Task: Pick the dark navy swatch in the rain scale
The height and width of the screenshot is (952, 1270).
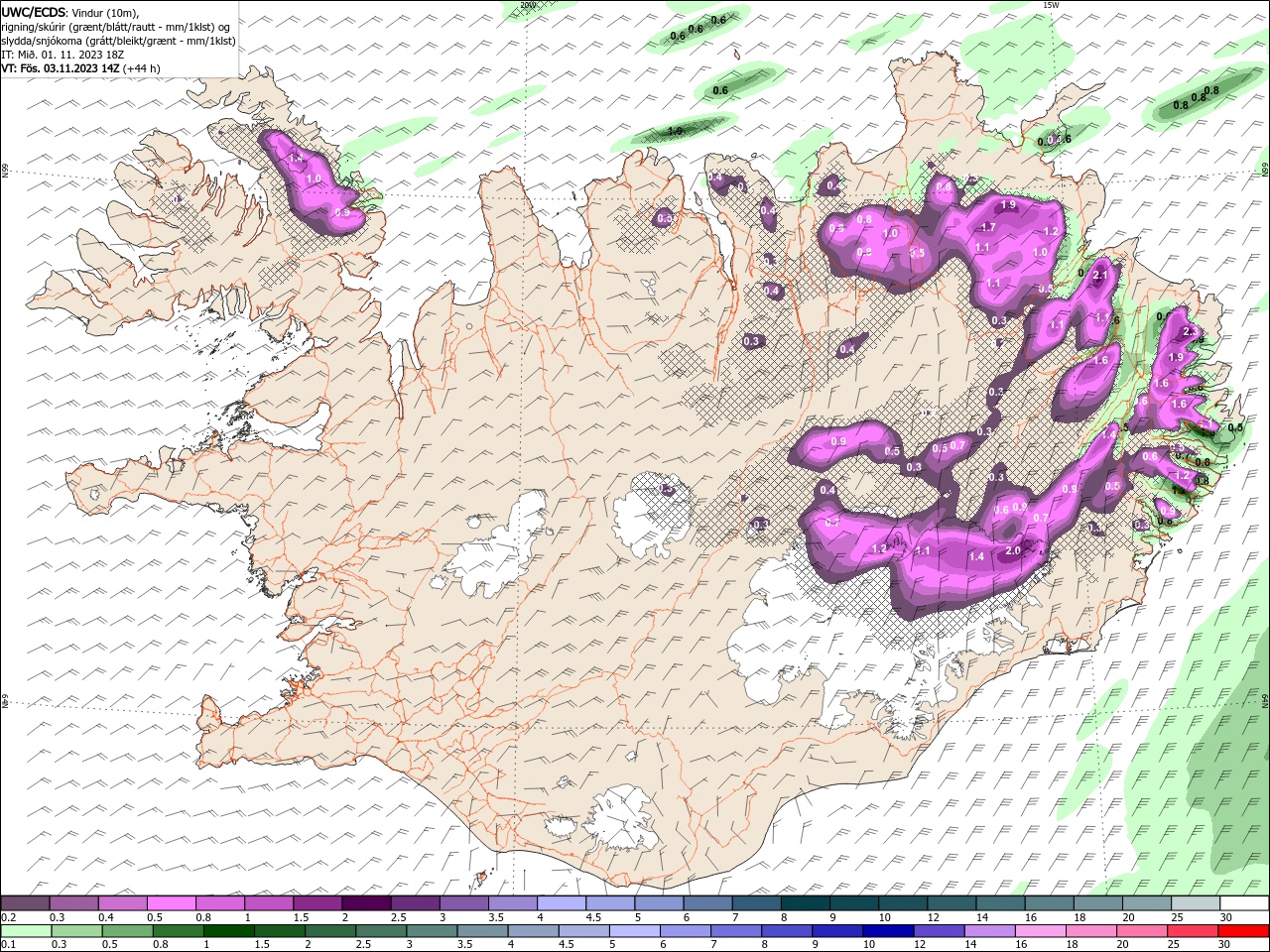Action: 887,931
